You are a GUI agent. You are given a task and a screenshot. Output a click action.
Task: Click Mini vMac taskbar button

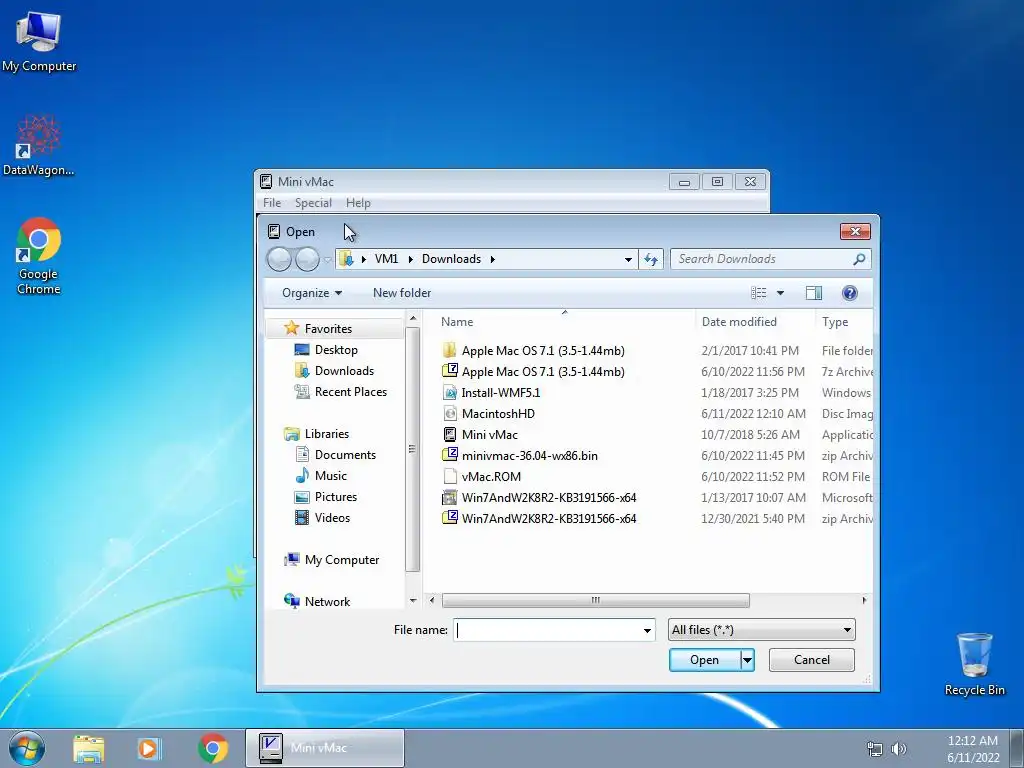[x=325, y=748]
